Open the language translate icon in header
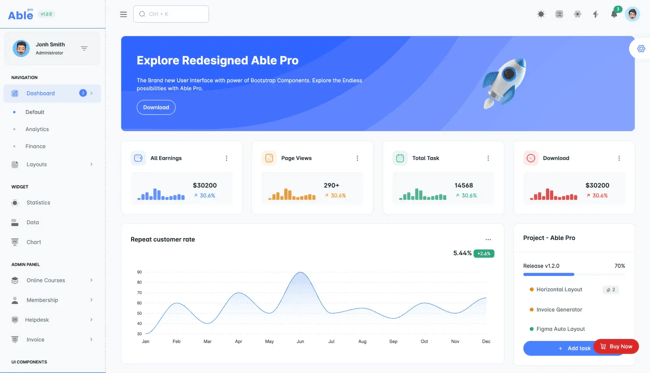Image resolution: width=650 pixels, height=373 pixels. [x=559, y=14]
